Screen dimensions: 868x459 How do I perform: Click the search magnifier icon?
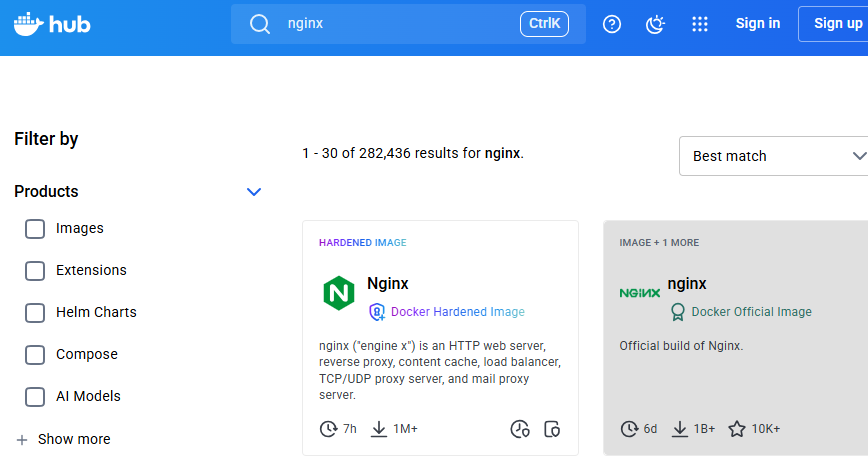click(x=259, y=24)
